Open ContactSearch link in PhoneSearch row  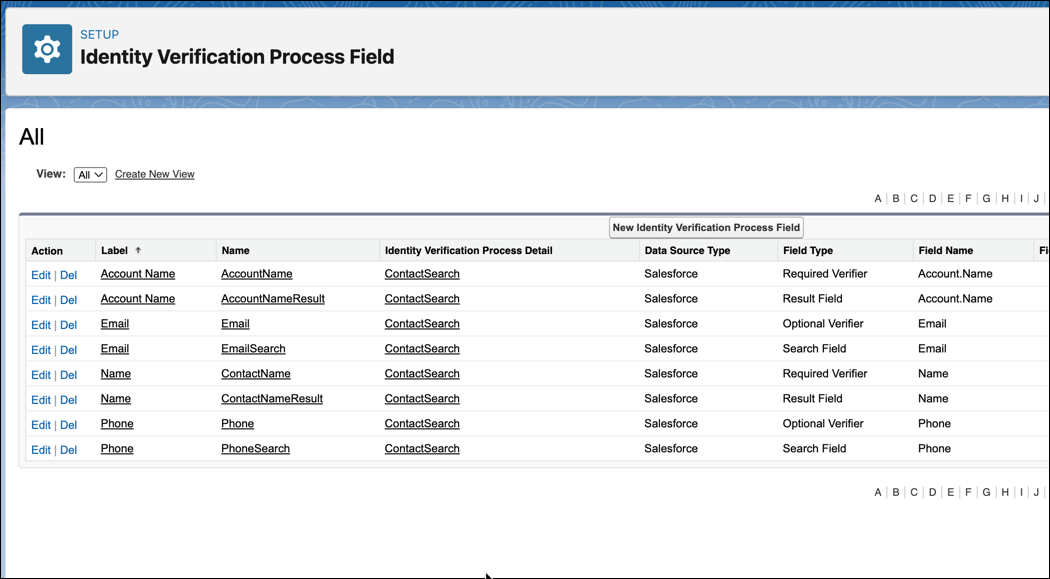422,448
